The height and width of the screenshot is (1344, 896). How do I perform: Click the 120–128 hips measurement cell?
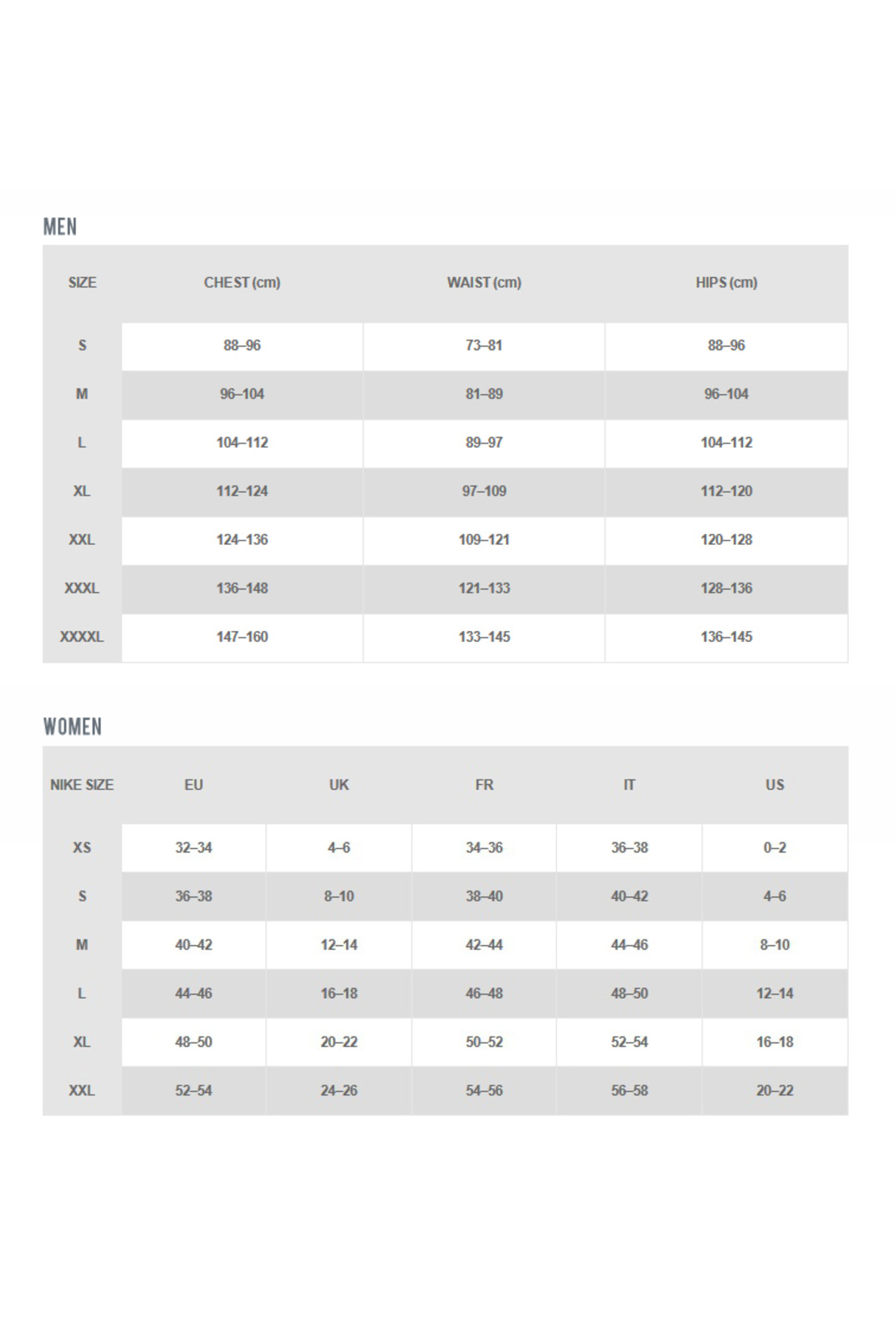726,540
